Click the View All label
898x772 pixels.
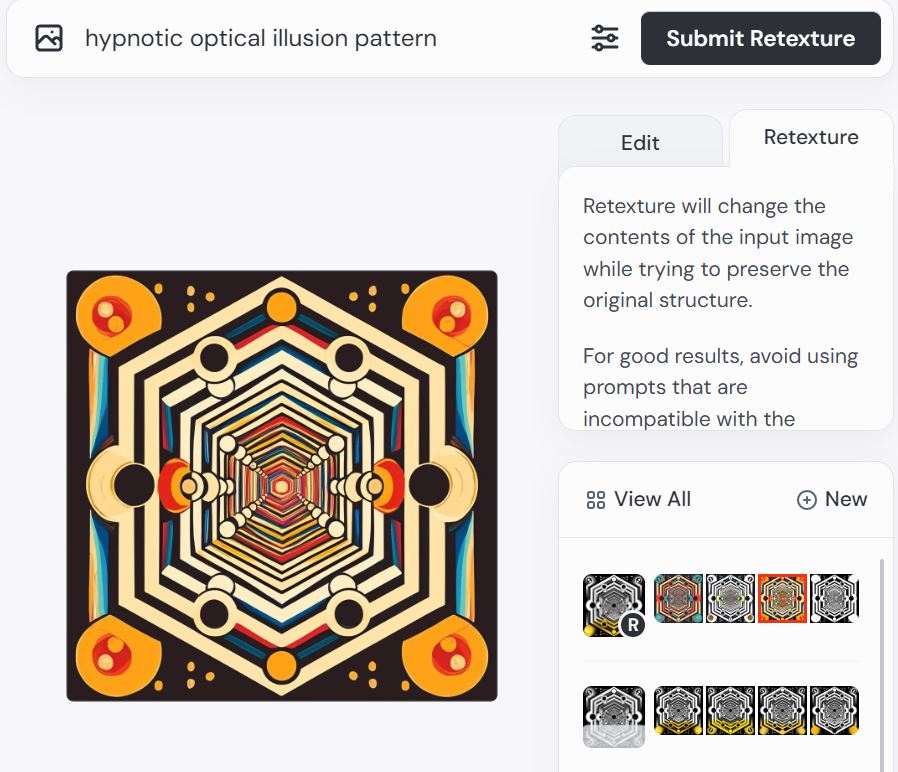(652, 500)
